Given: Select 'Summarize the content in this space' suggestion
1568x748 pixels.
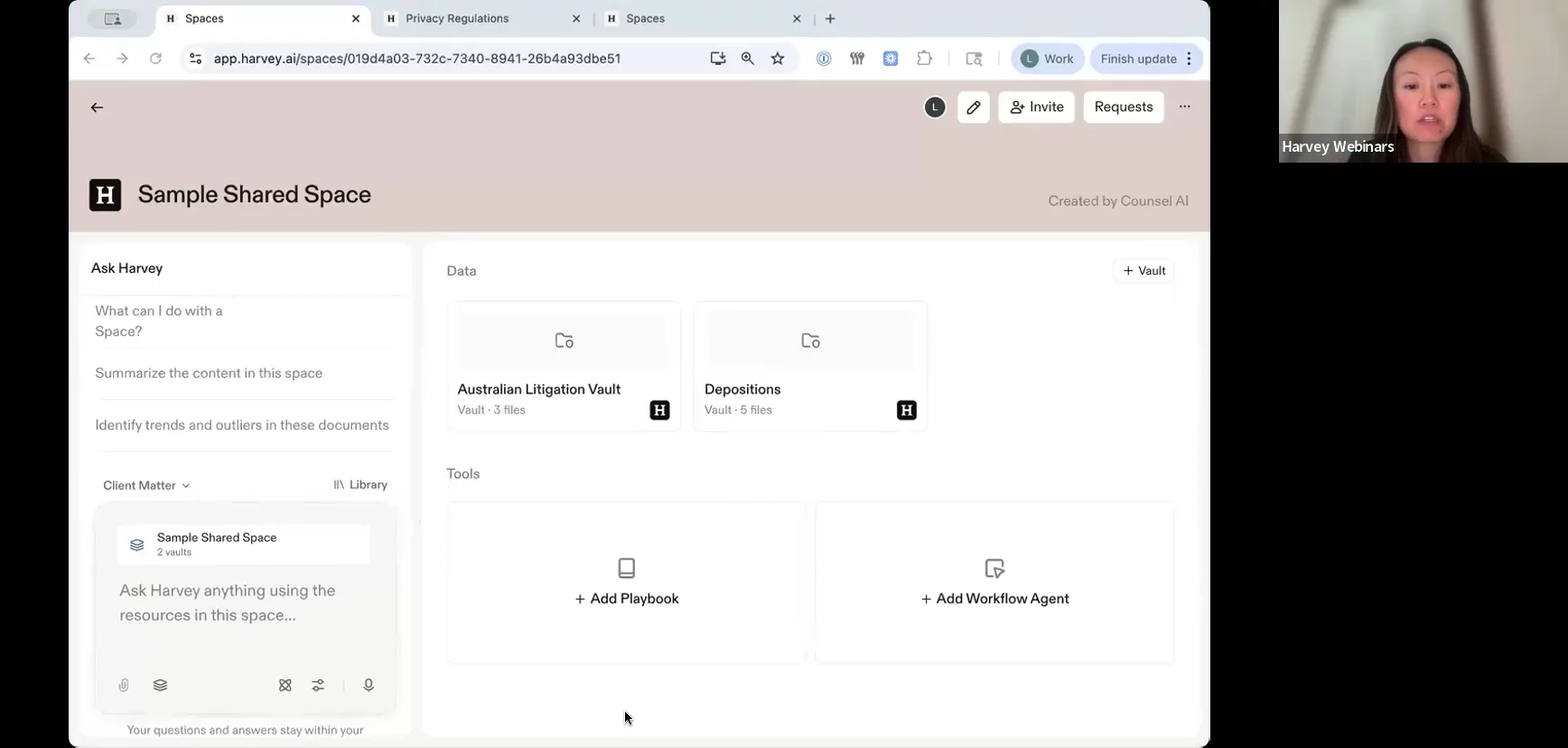Looking at the screenshot, I should point(209,373).
